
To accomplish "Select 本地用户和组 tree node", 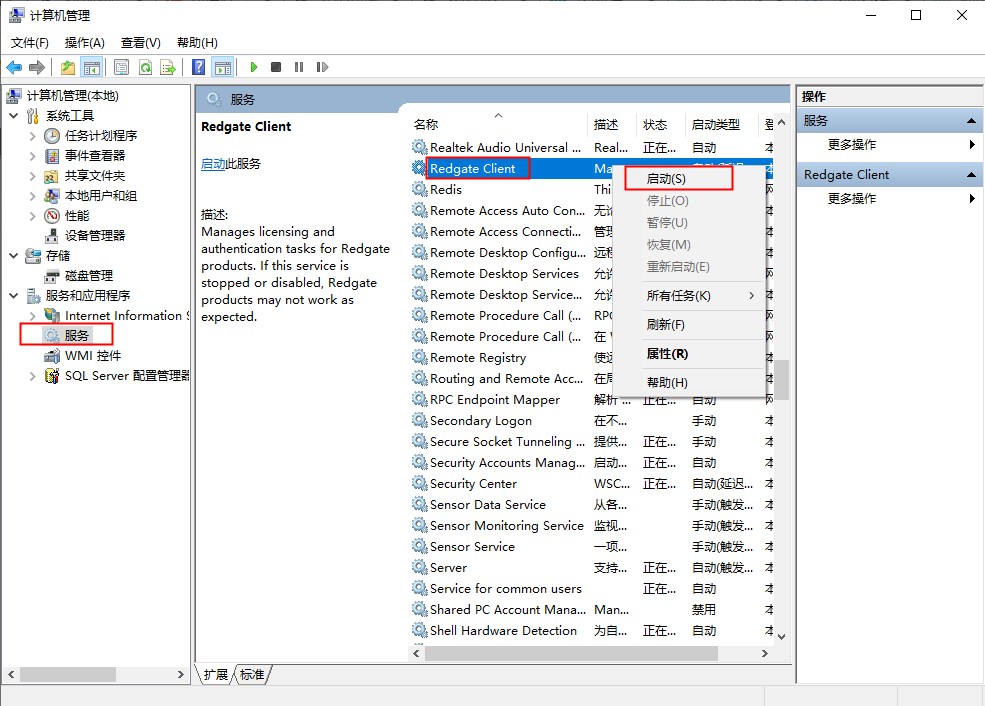I will 101,196.
